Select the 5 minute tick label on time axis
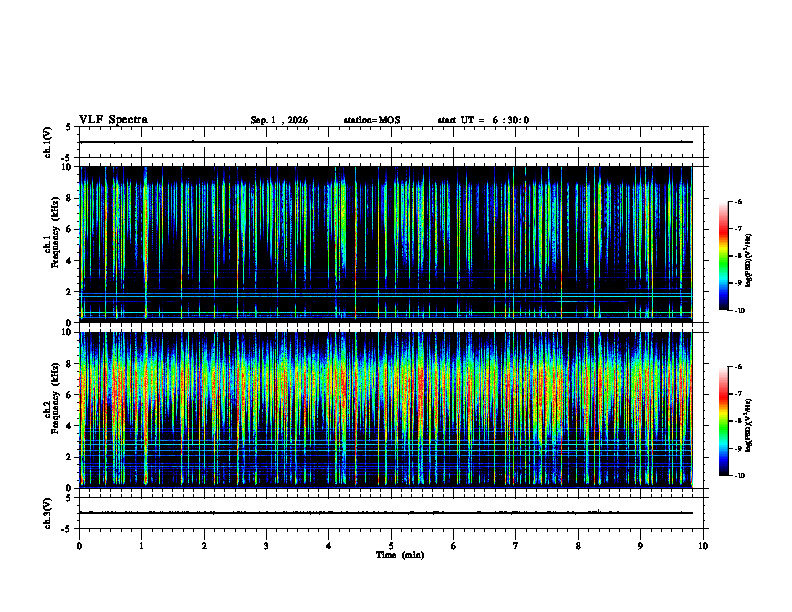This screenshot has width=792, height=612. point(391,546)
